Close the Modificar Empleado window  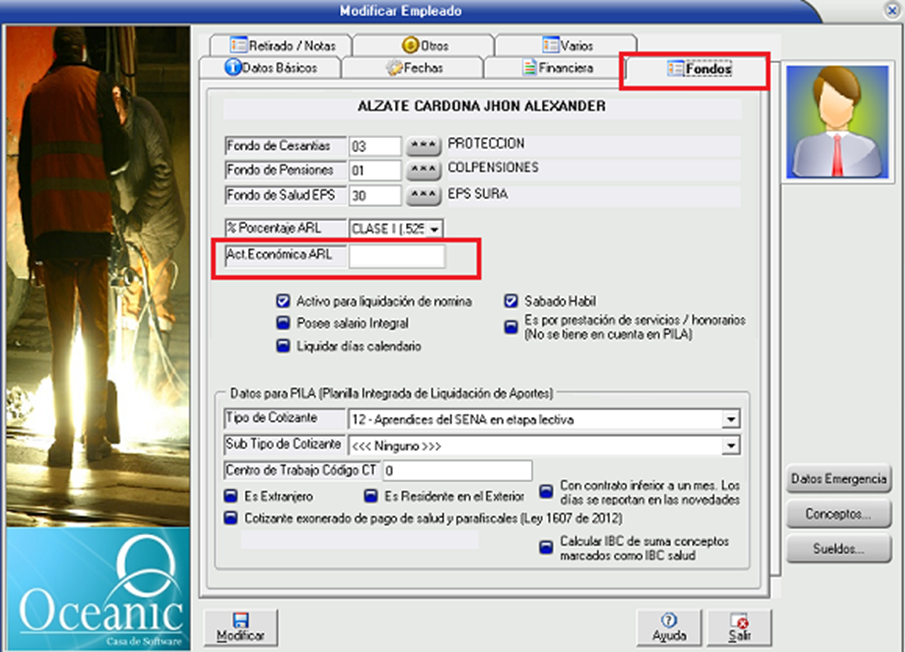coord(891,10)
